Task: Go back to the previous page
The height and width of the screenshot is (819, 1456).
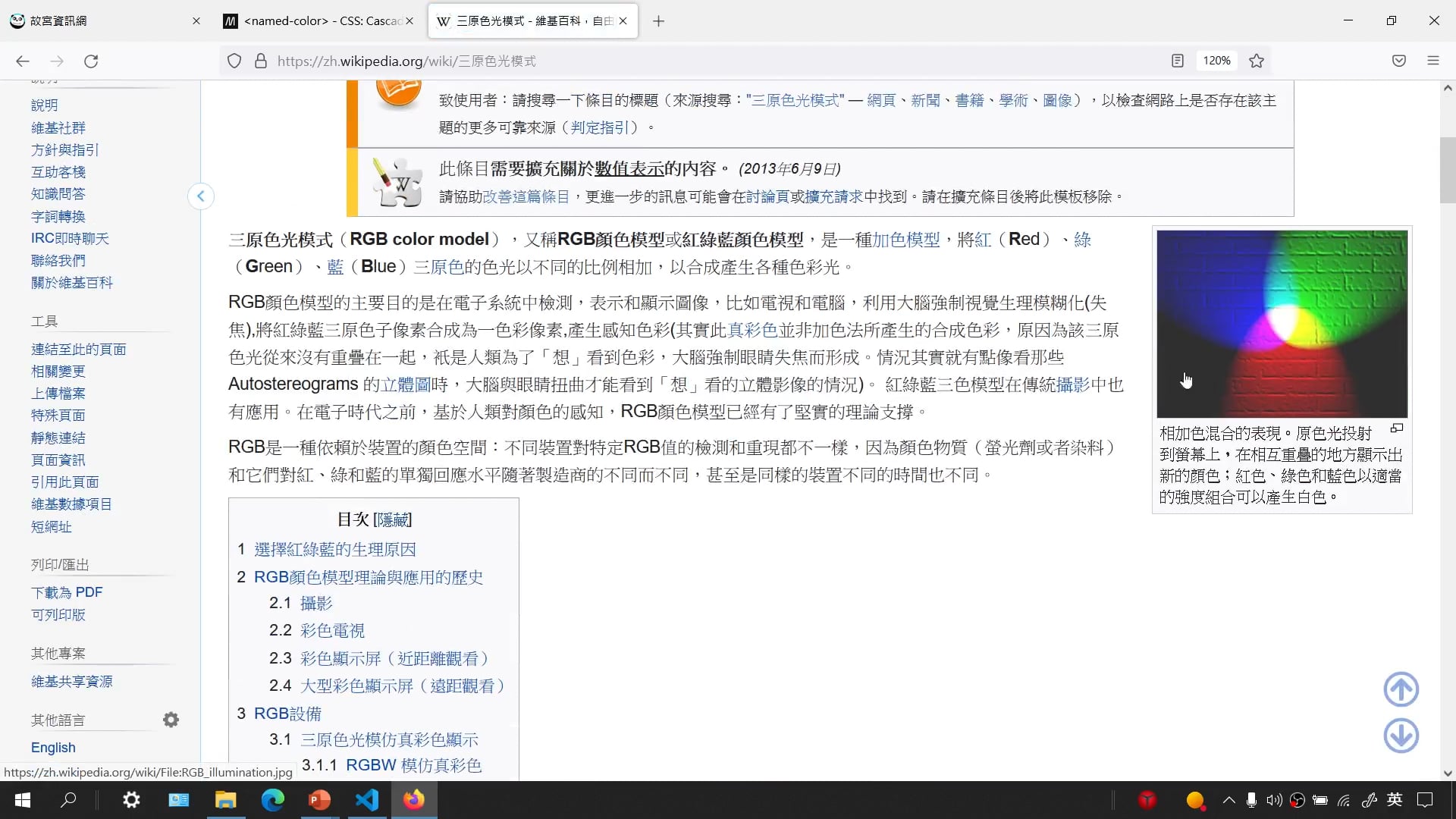Action: coord(22,61)
